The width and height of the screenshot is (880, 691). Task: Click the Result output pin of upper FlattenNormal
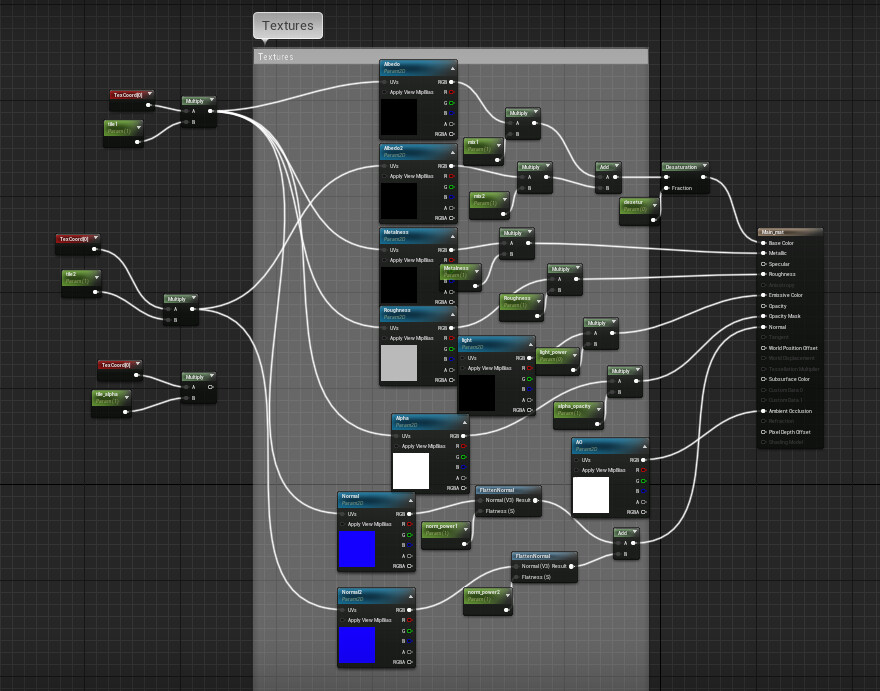[535, 500]
